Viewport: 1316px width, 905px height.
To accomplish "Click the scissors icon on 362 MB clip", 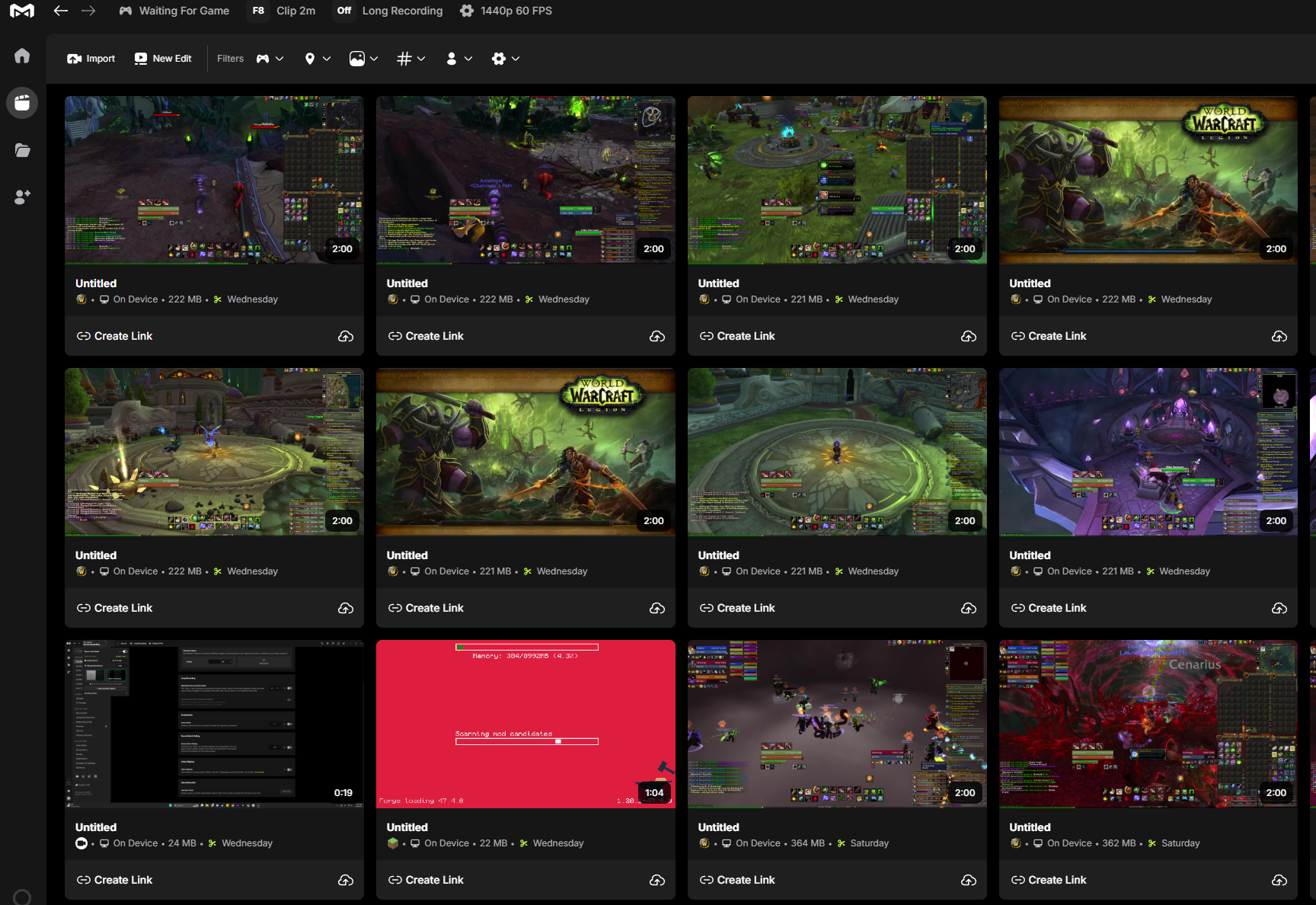I will (x=1152, y=843).
